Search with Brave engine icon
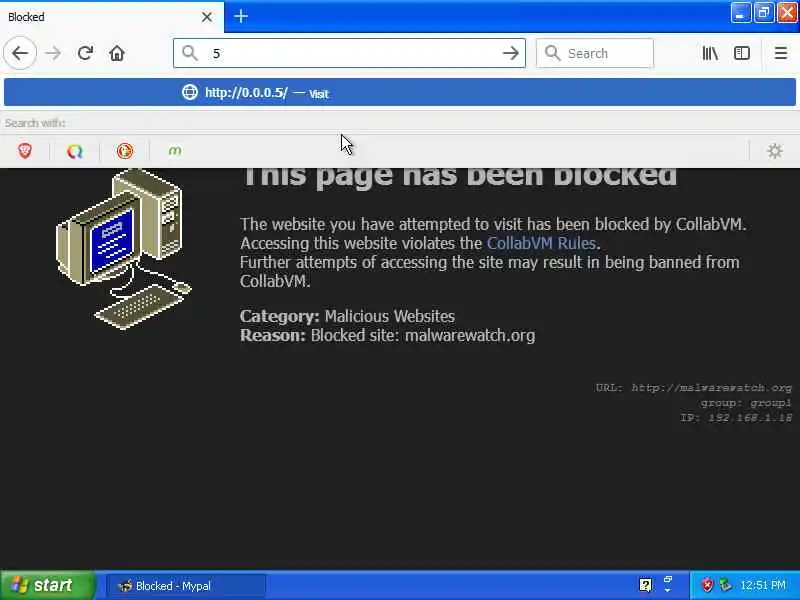Screen dimensions: 800x600 click(x=24, y=151)
